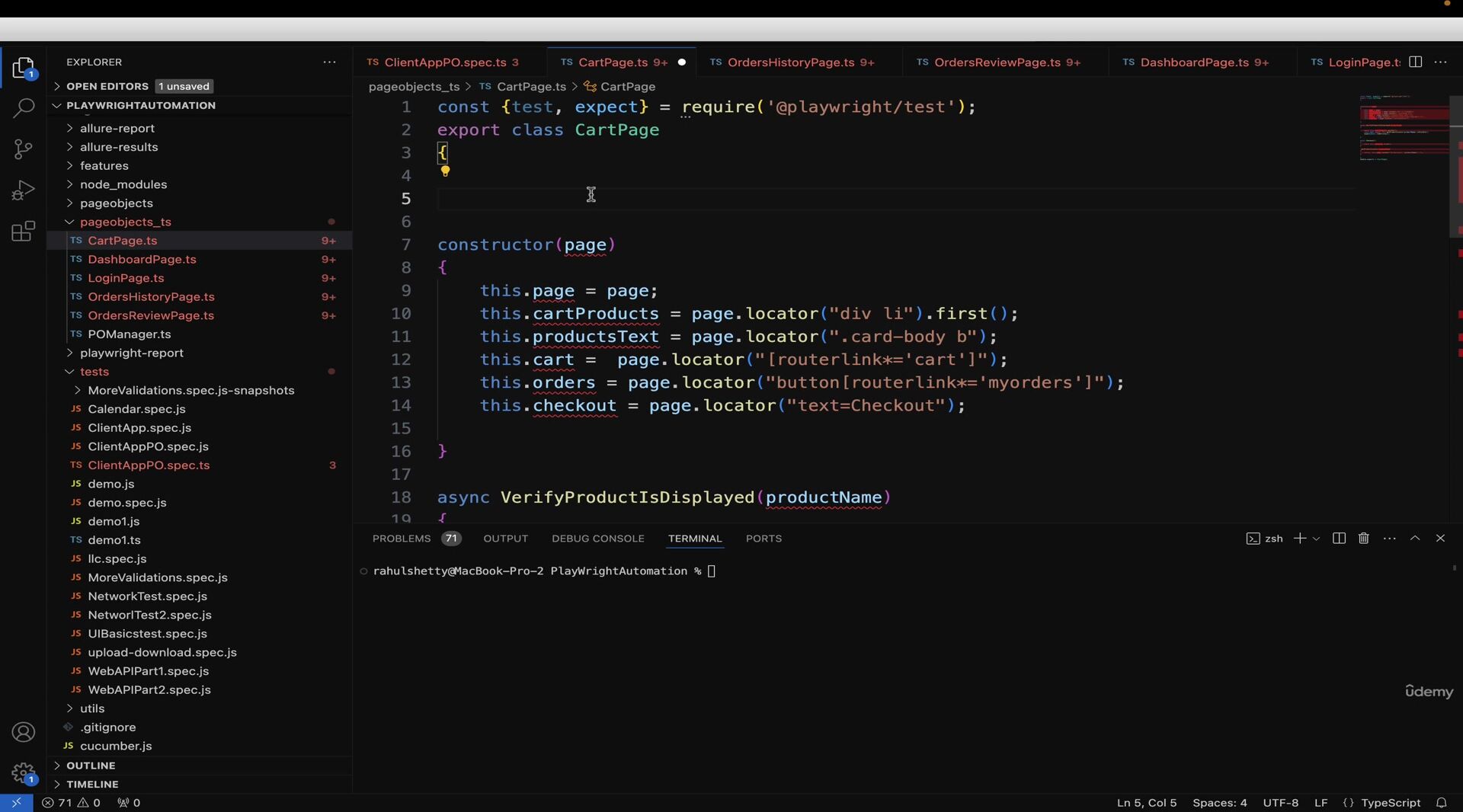Screen dimensions: 1463x812
Task: Open the Extensions view
Action: click(24, 231)
